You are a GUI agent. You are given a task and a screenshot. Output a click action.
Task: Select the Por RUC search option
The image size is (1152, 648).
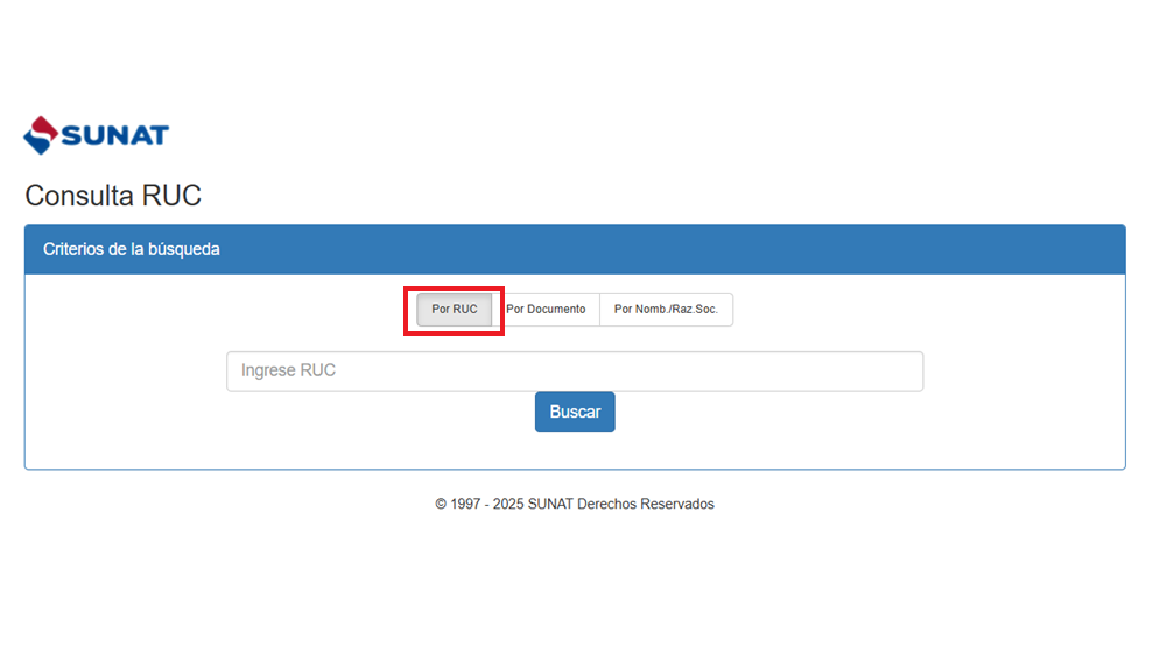454,310
